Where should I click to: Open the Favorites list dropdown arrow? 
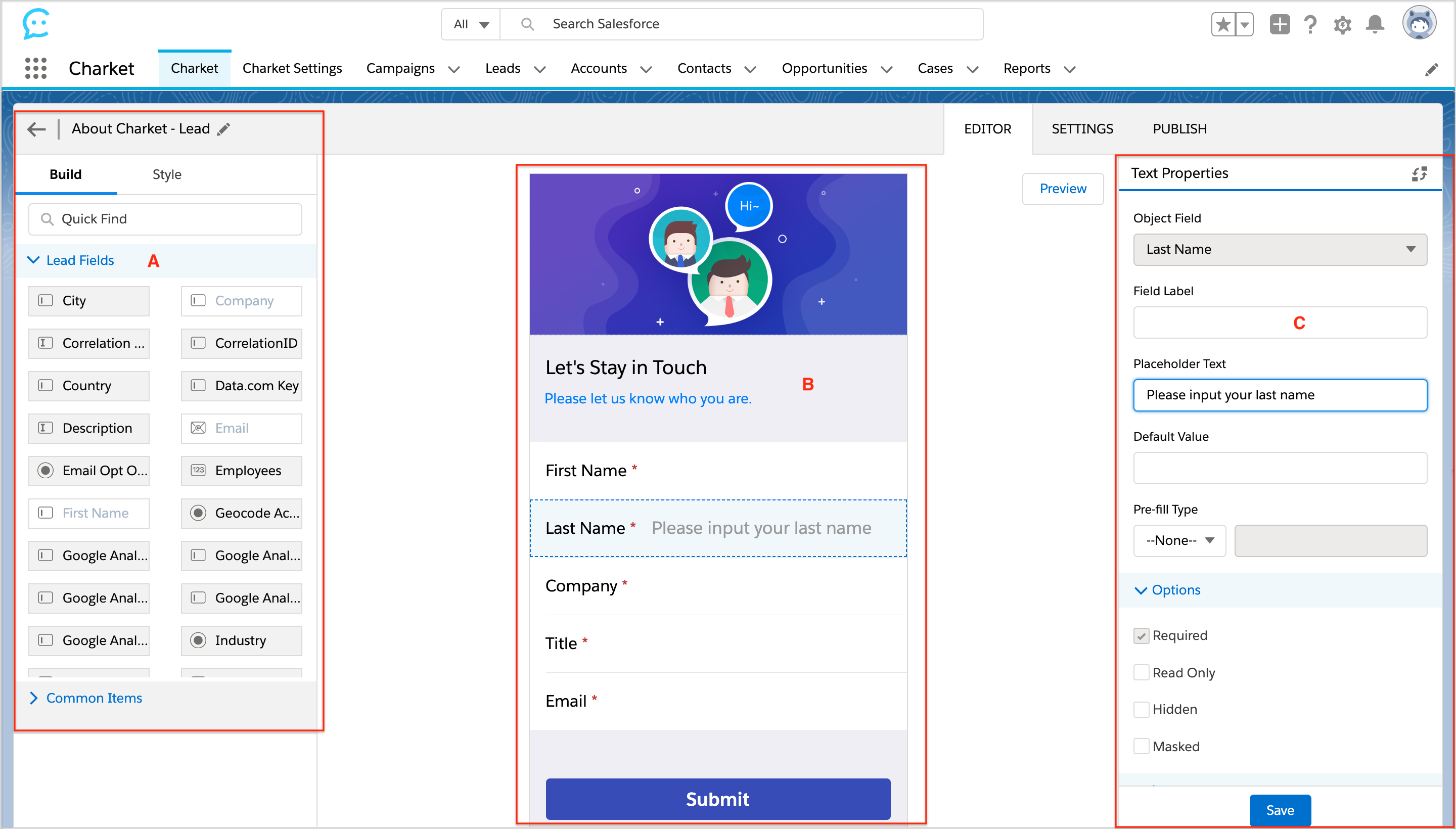(x=1244, y=24)
